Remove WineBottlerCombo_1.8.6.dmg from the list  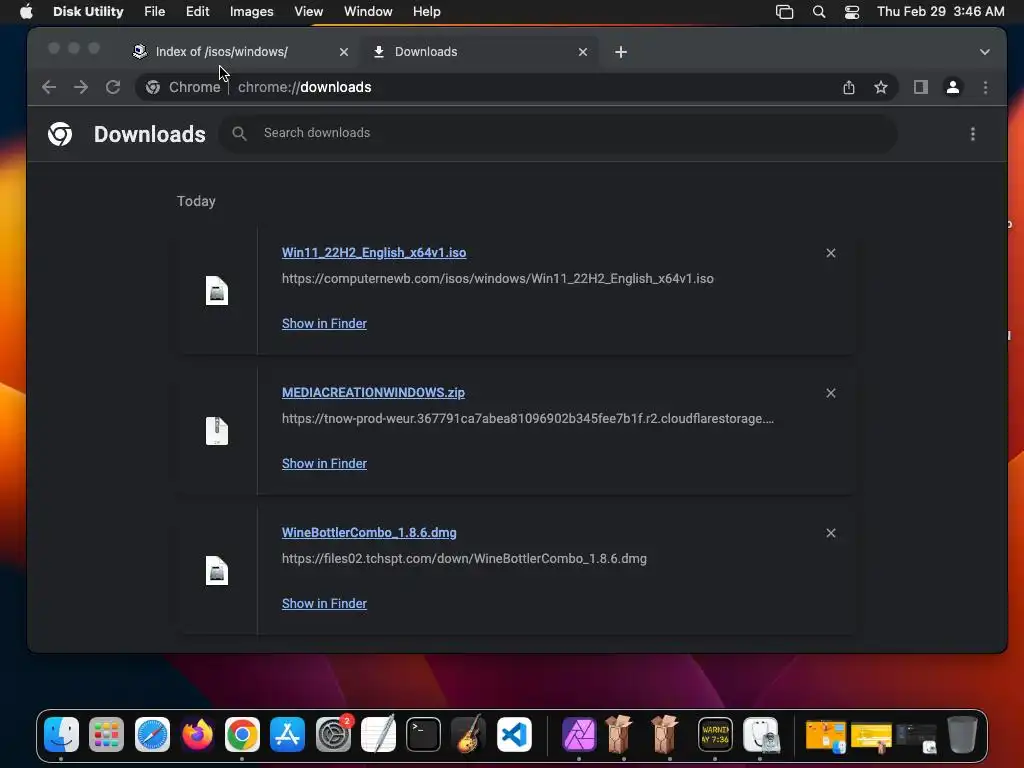coord(831,533)
